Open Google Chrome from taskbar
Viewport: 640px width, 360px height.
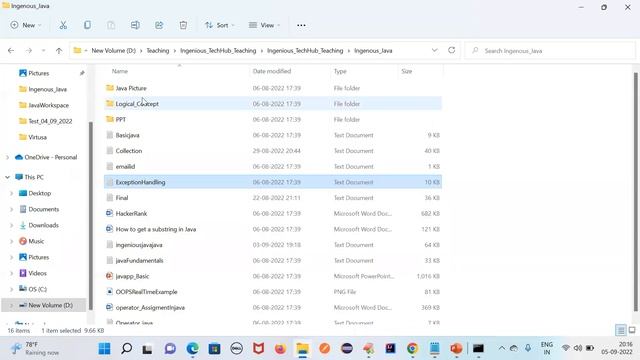click(412, 348)
